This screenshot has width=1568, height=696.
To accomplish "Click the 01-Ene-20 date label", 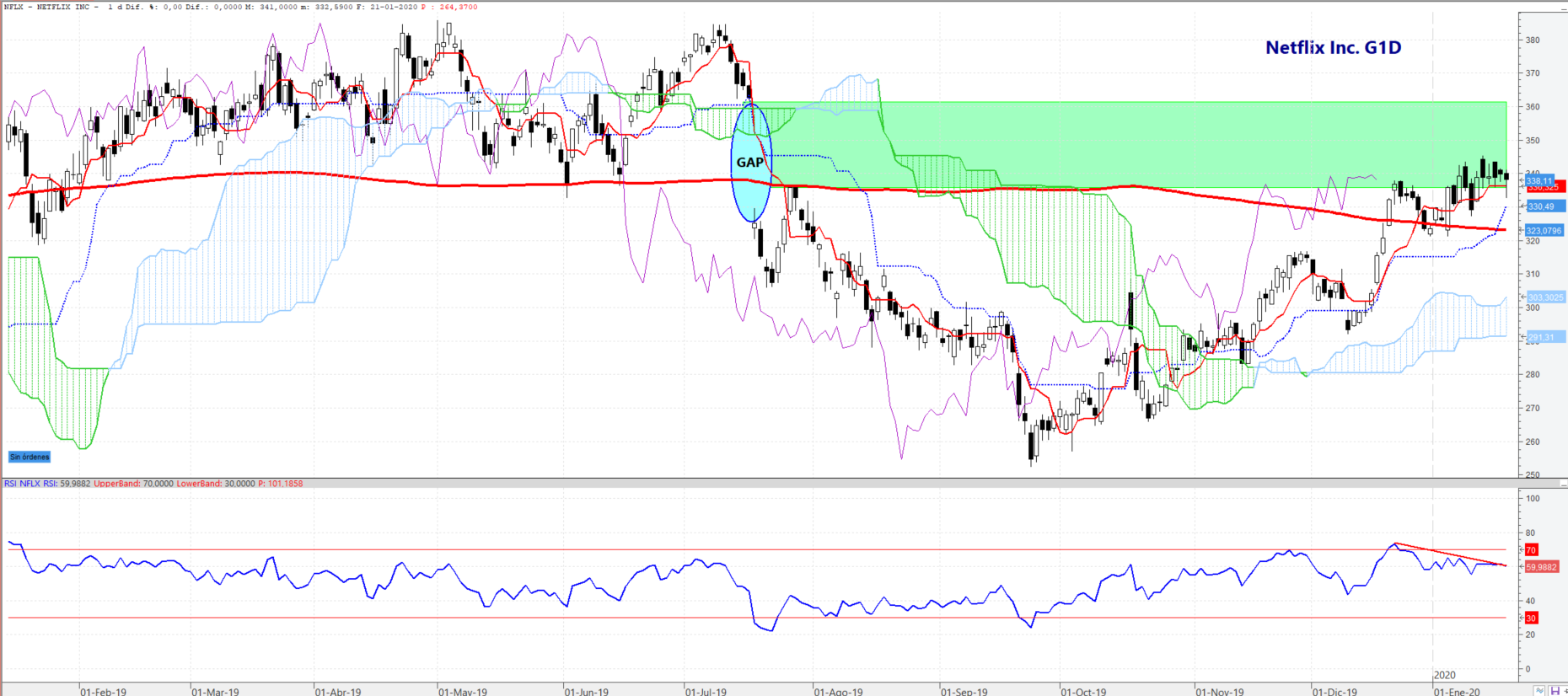I will point(1457,692).
